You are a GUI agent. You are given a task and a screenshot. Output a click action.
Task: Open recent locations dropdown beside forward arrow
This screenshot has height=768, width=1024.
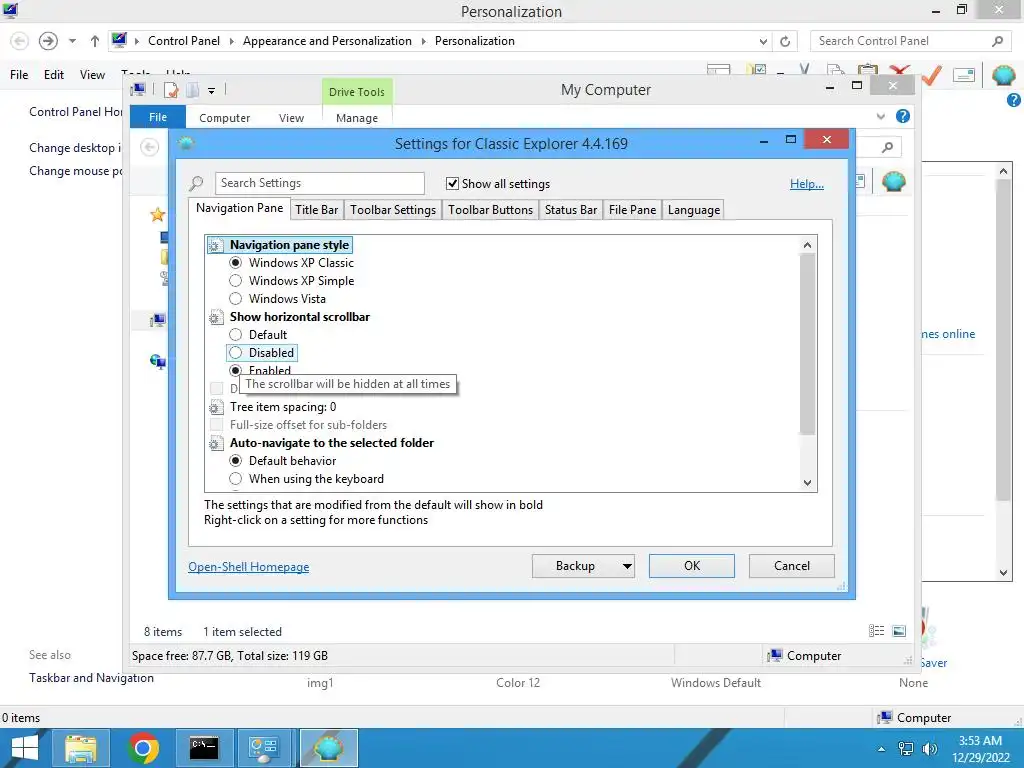(72, 41)
